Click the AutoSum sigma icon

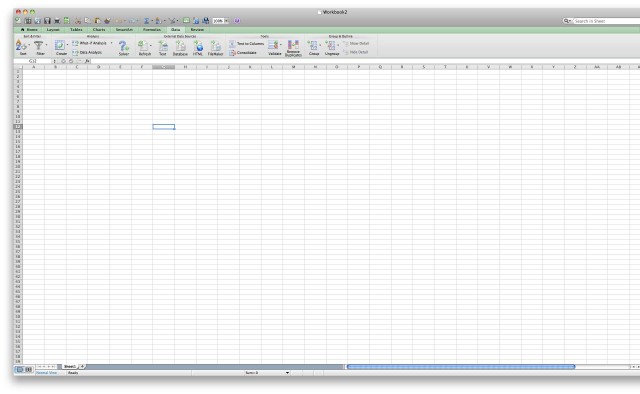[146, 21]
